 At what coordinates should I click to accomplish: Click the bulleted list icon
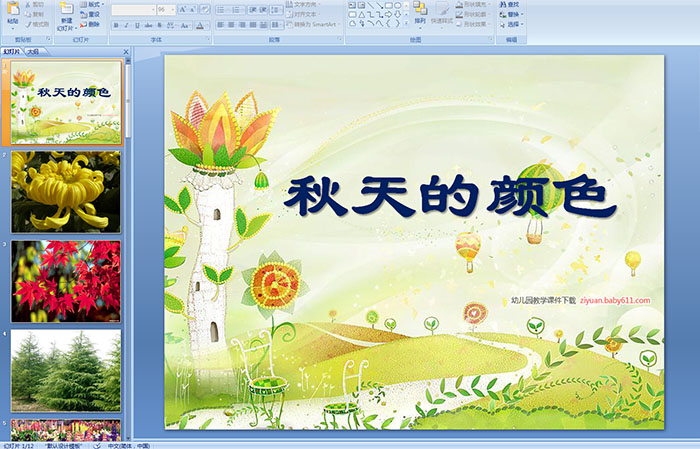pos(222,10)
